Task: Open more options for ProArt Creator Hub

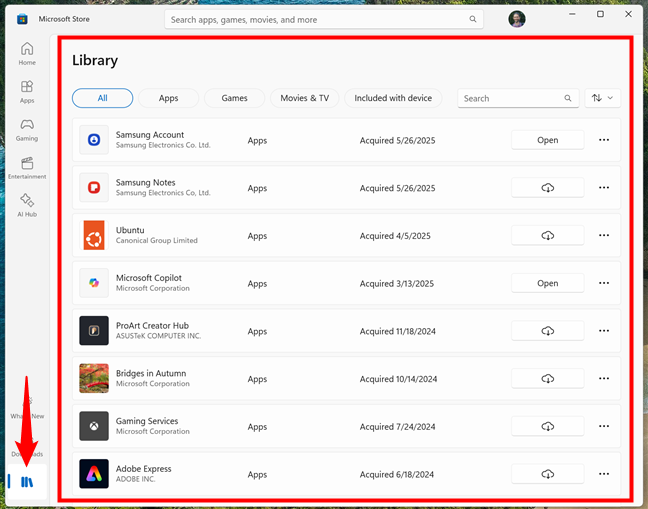Action: click(x=604, y=331)
